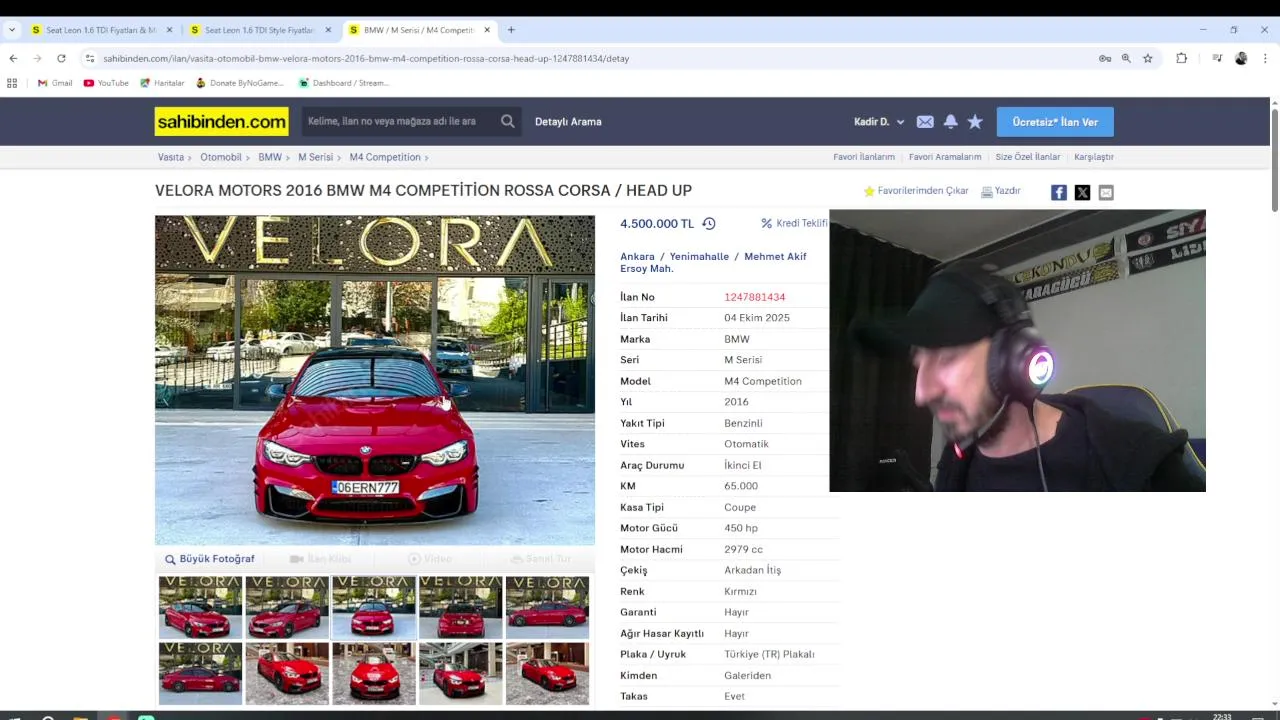Click browser profile avatar icon
Screen dimensions: 1280x720
[1241, 58]
